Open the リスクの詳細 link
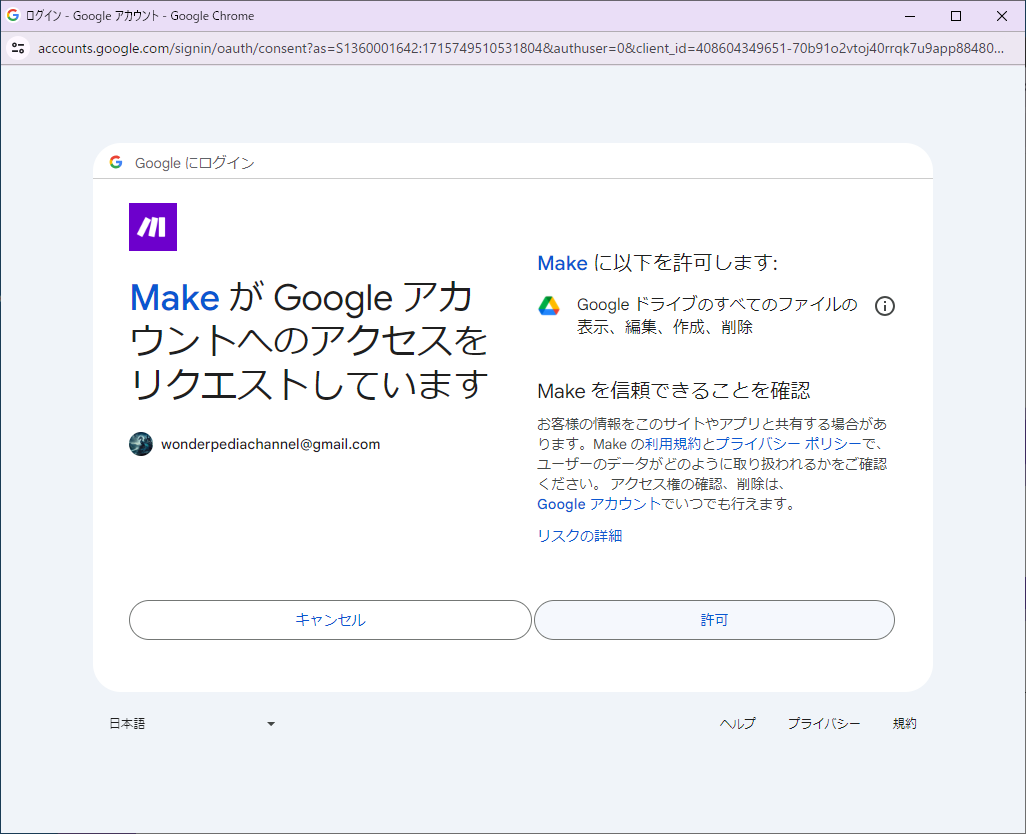 580,536
